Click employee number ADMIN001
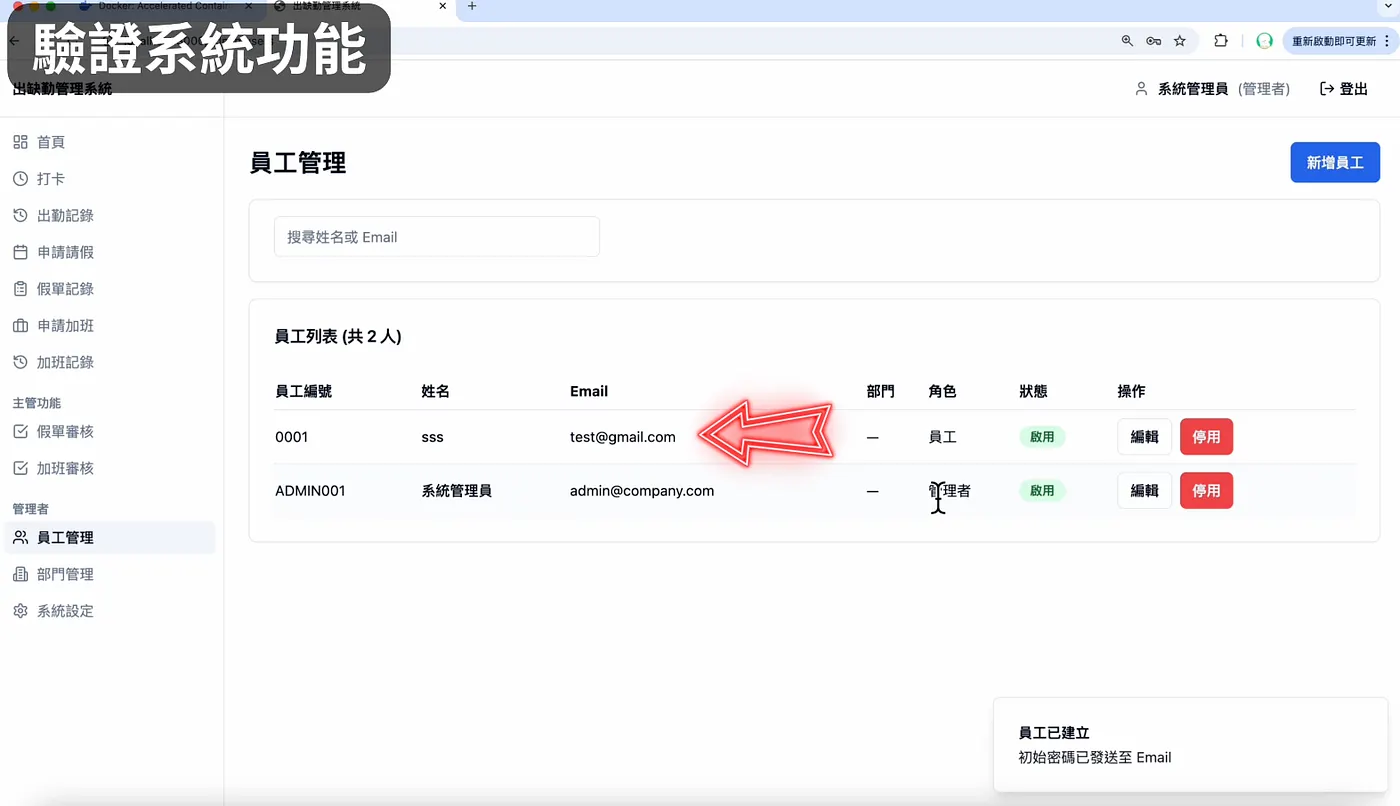This screenshot has height=806, width=1400. click(x=310, y=491)
